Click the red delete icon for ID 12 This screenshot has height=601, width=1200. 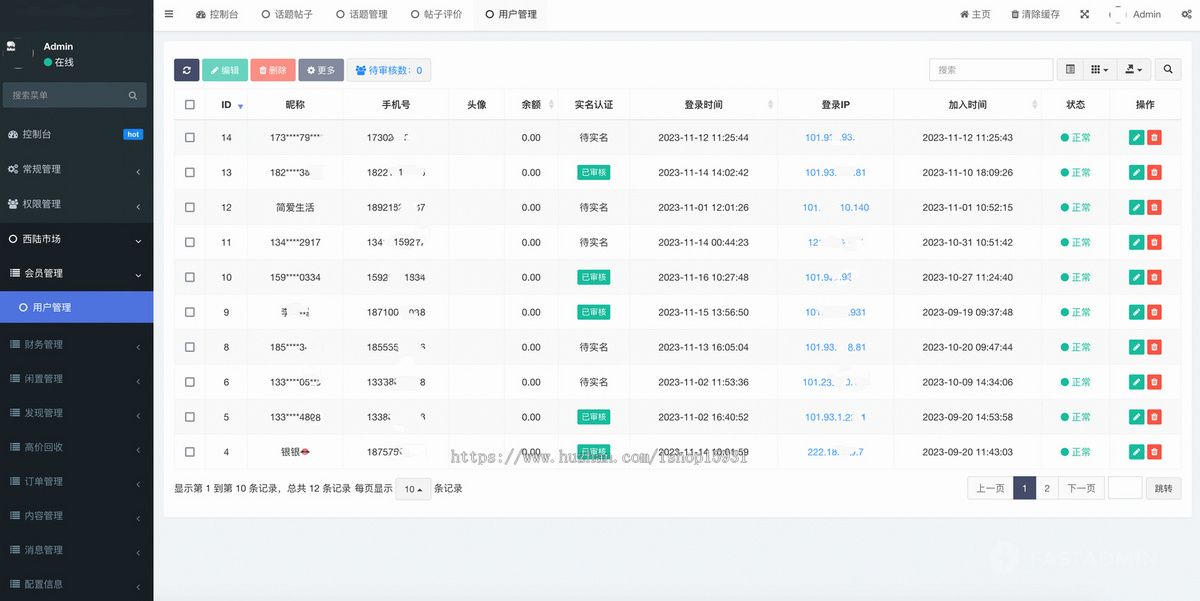point(1154,208)
